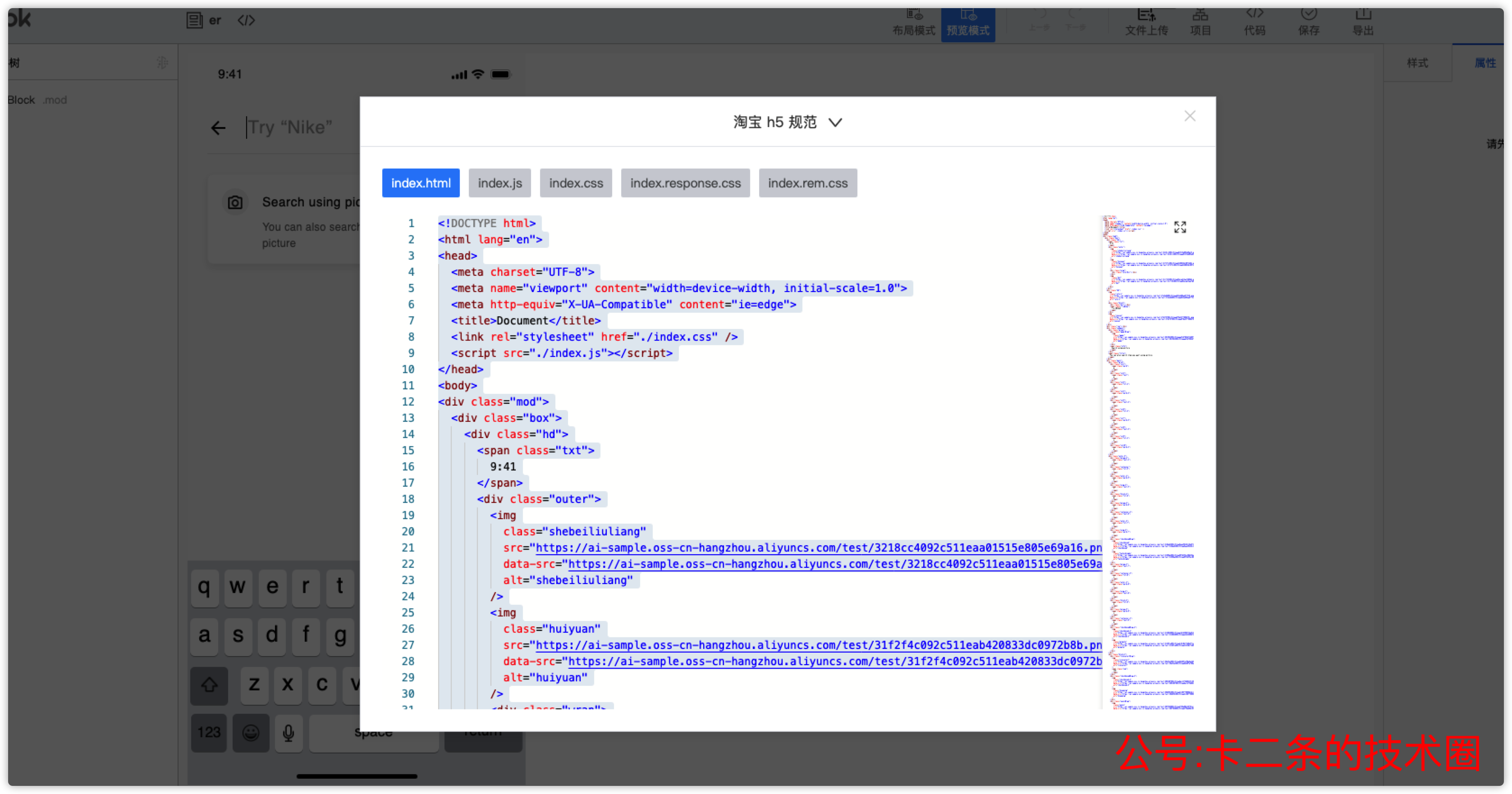This screenshot has width=1512, height=794.
Task: Show the index.rem.css tab
Action: (x=808, y=183)
